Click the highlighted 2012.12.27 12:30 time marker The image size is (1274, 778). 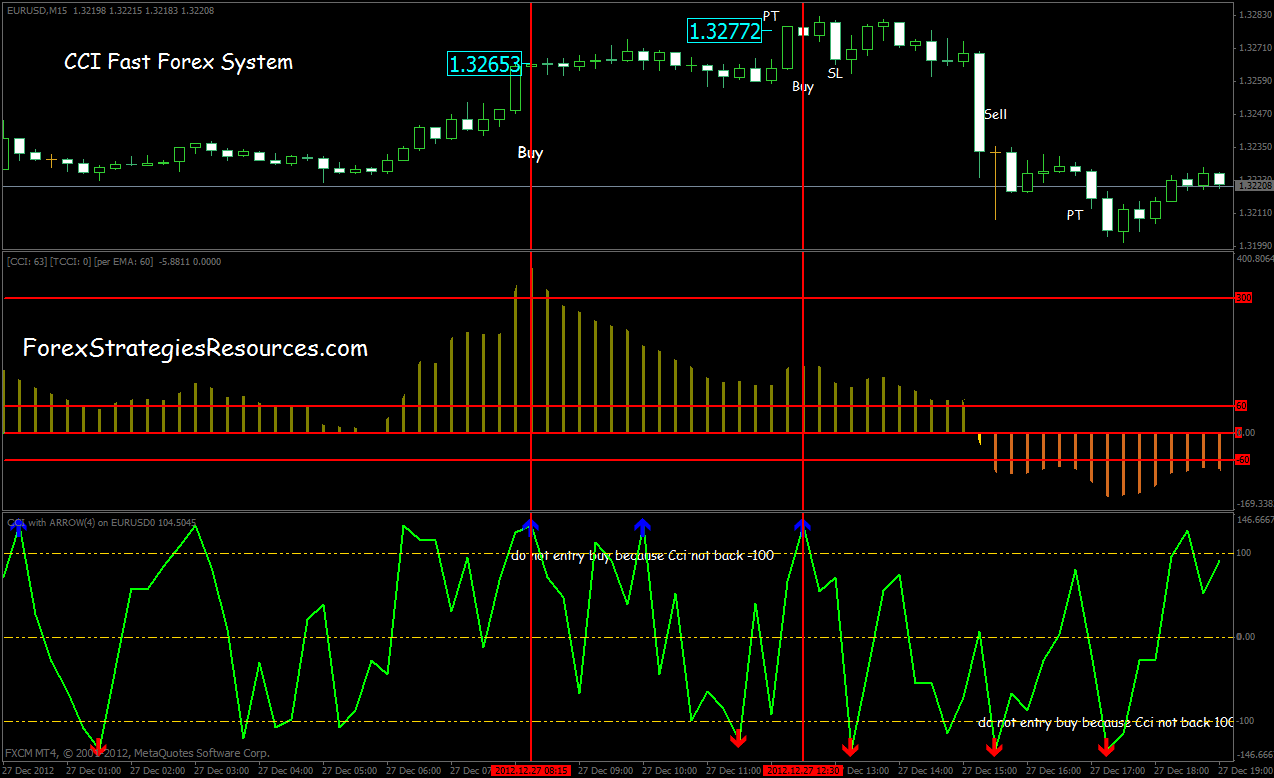(x=803, y=771)
